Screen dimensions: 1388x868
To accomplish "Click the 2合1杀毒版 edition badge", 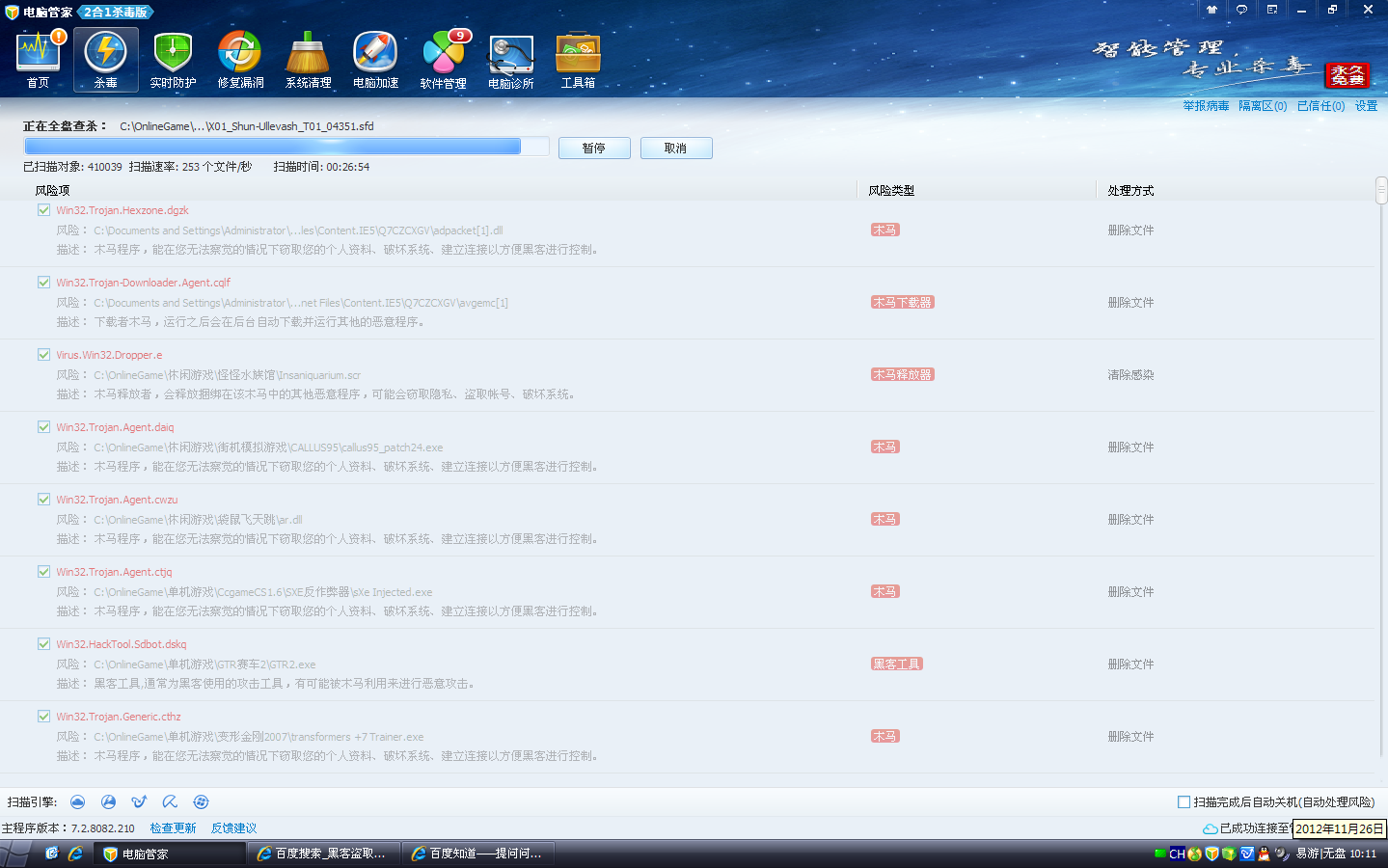I will tap(116, 12).
